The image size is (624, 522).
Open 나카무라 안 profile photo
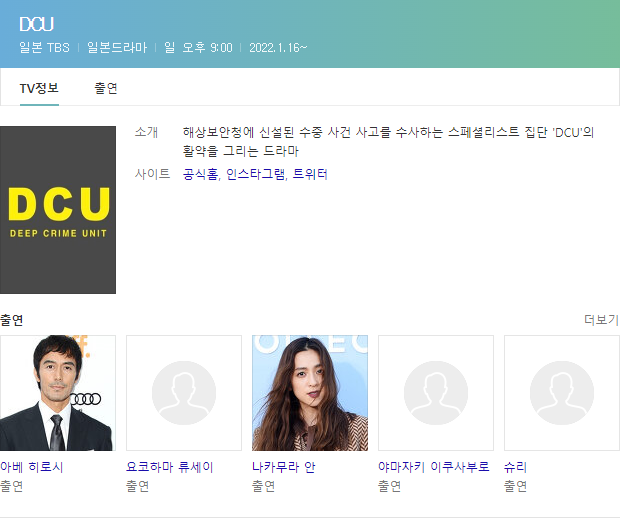(x=310, y=393)
